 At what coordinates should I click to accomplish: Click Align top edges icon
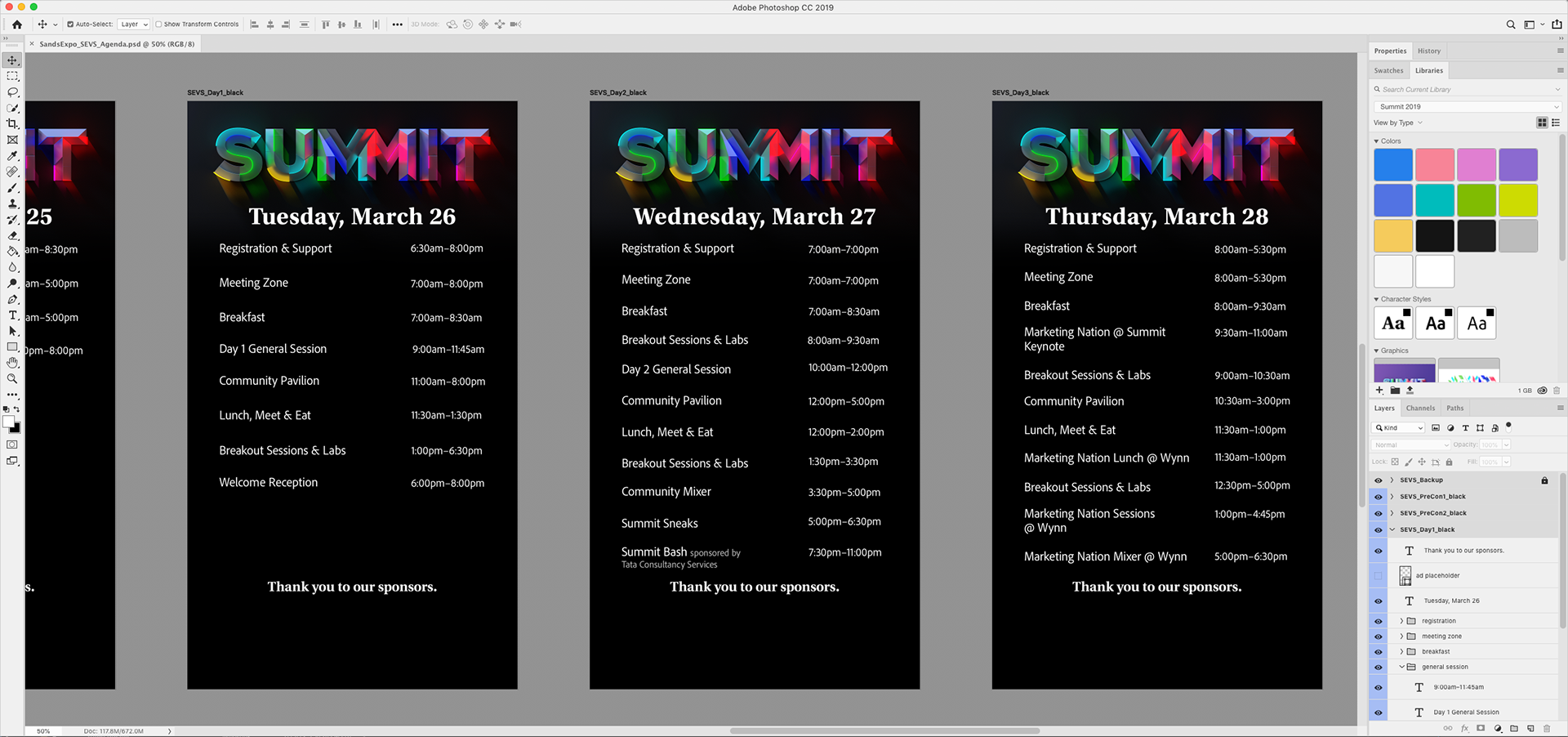(325, 25)
